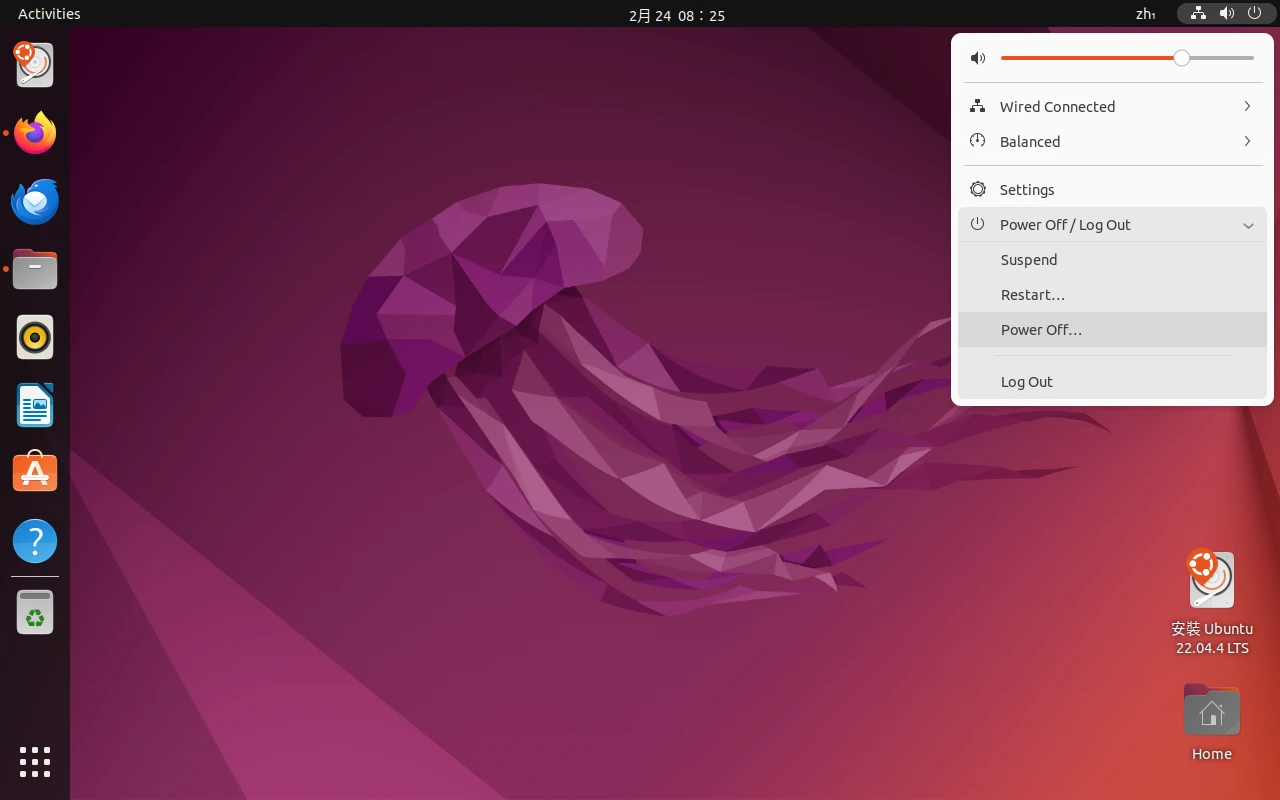This screenshot has width=1280, height=800.
Task: Open the Help icon in dock
Action: (x=35, y=541)
